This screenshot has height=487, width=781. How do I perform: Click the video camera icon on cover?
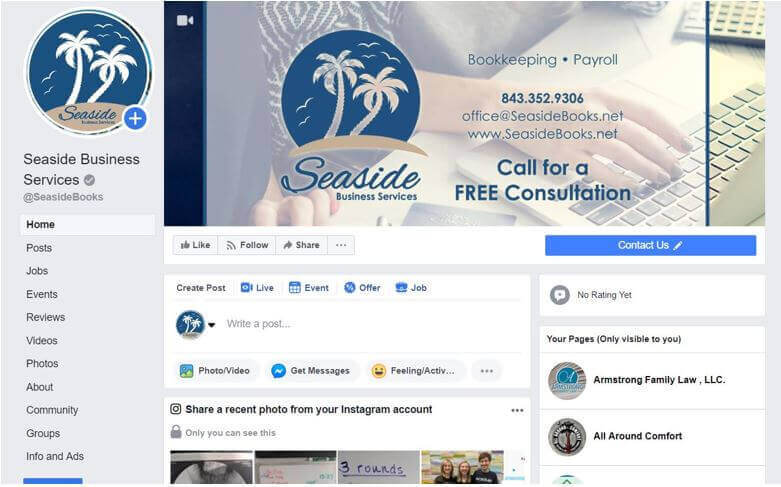pos(185,20)
